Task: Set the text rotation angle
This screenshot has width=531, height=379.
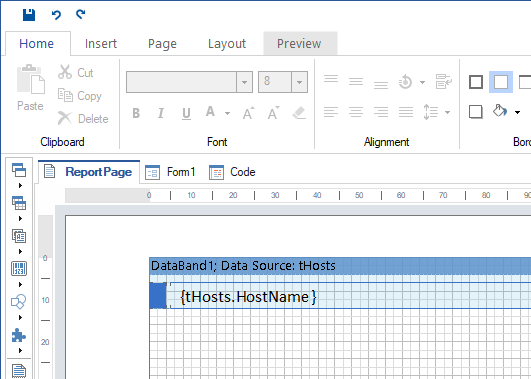Action: coord(405,82)
